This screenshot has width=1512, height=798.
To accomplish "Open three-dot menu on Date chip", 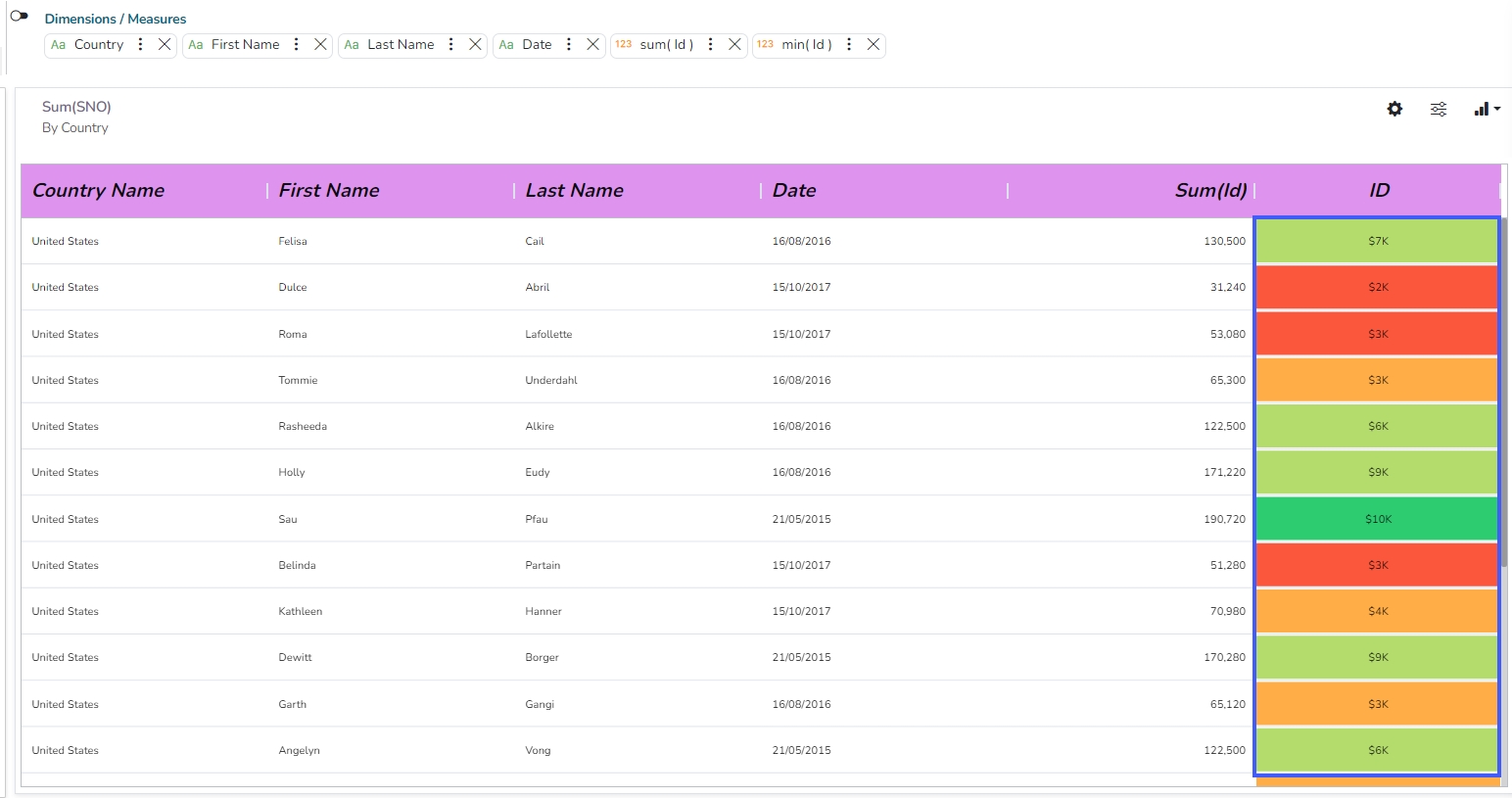I will [x=568, y=45].
